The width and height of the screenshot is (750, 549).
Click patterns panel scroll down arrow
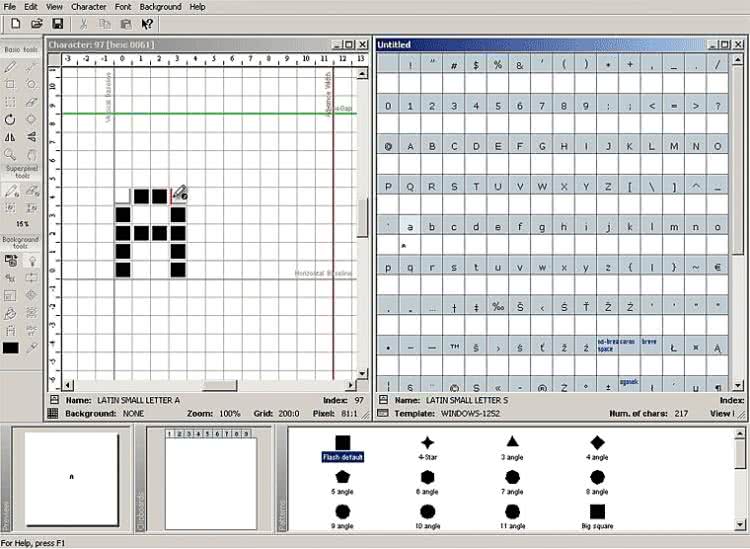pos(739,525)
